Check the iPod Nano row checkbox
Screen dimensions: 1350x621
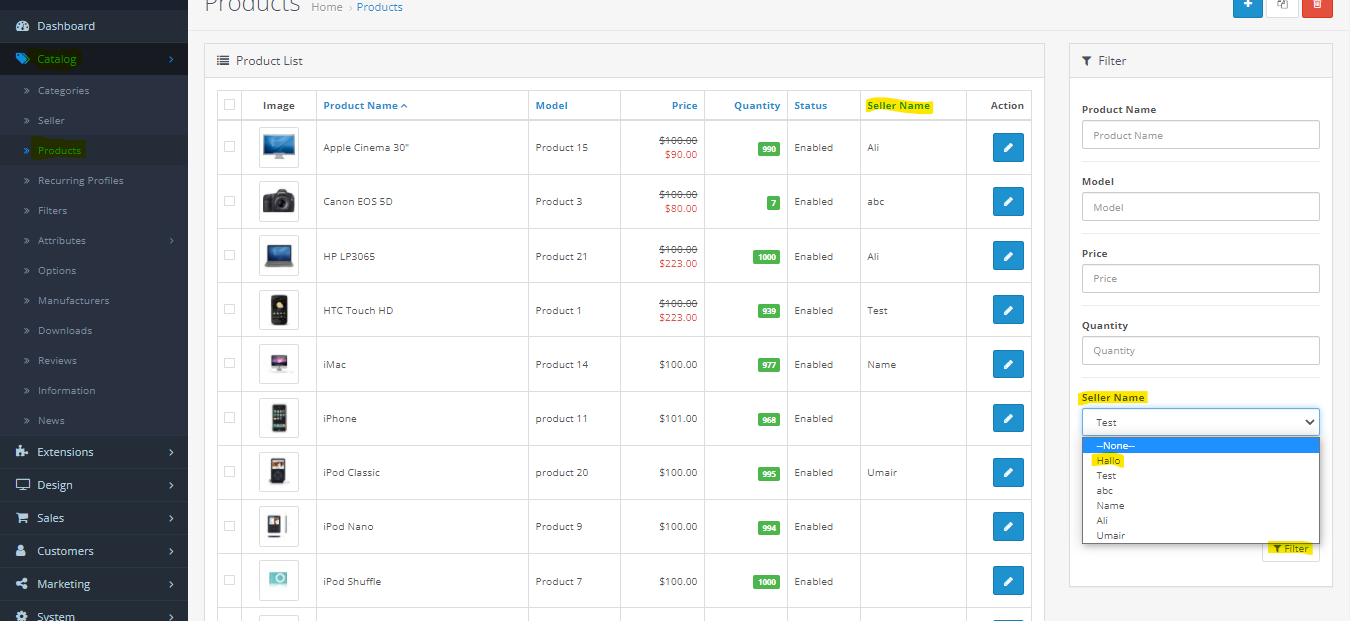230,526
